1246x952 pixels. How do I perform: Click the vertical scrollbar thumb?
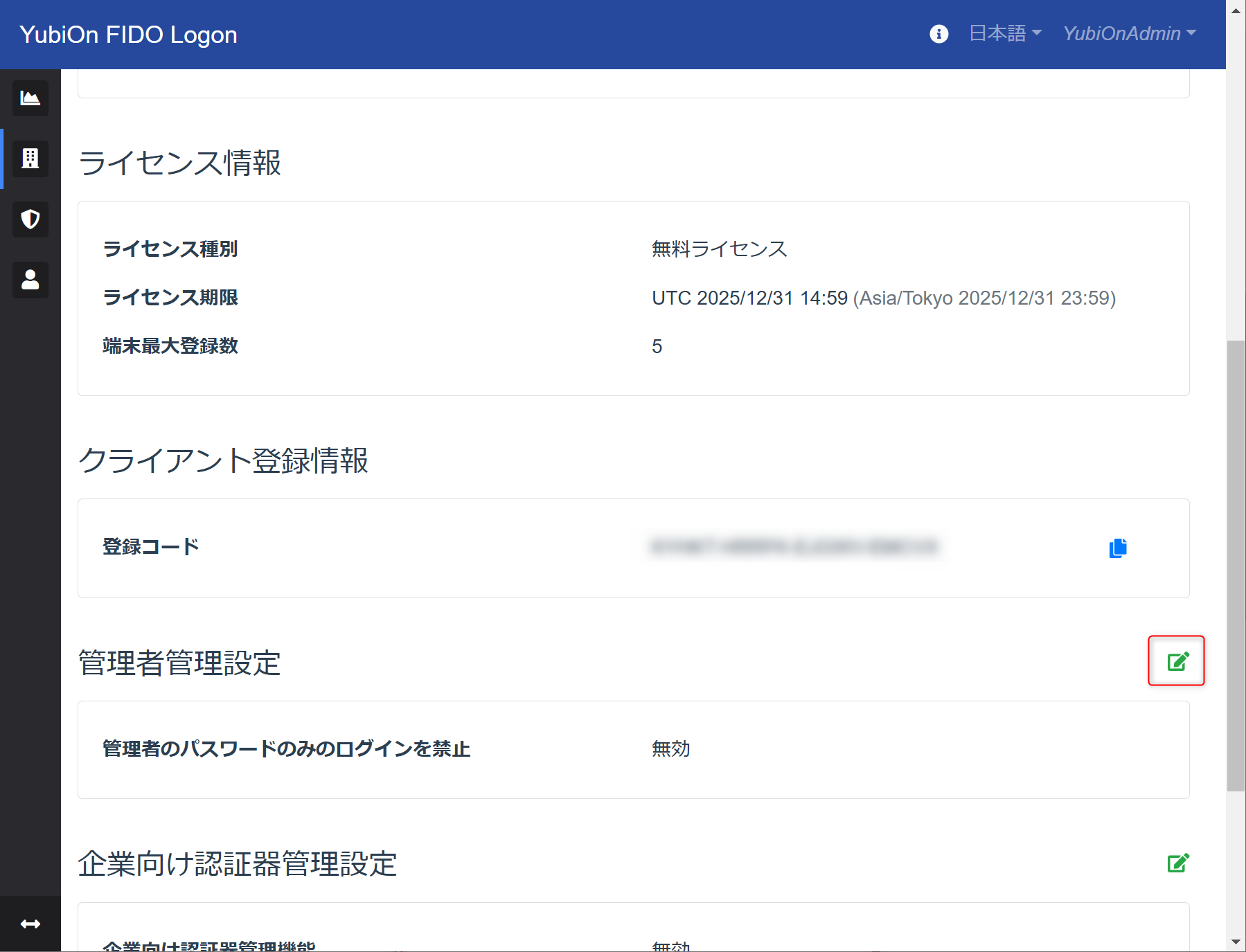(x=1236, y=565)
